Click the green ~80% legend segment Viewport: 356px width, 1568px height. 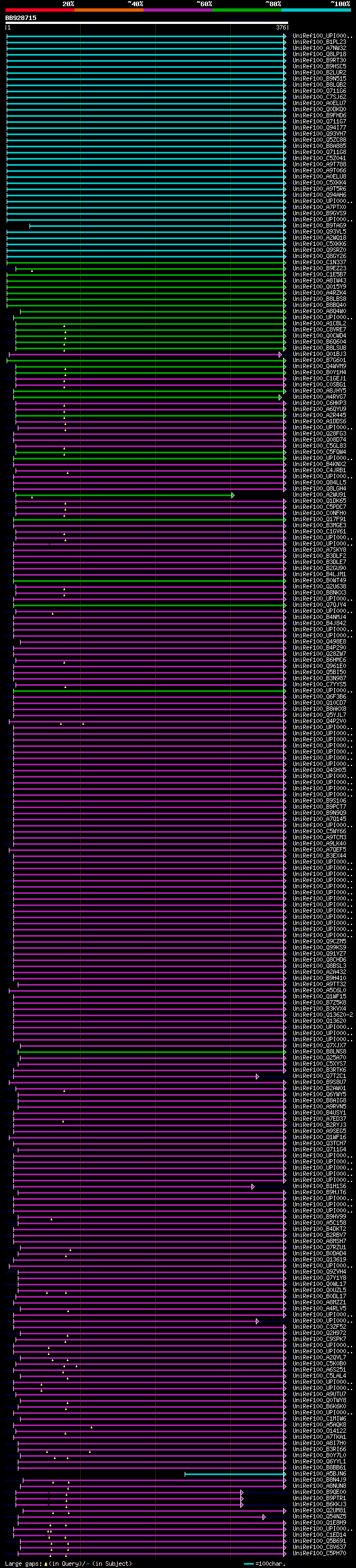coord(247,10)
